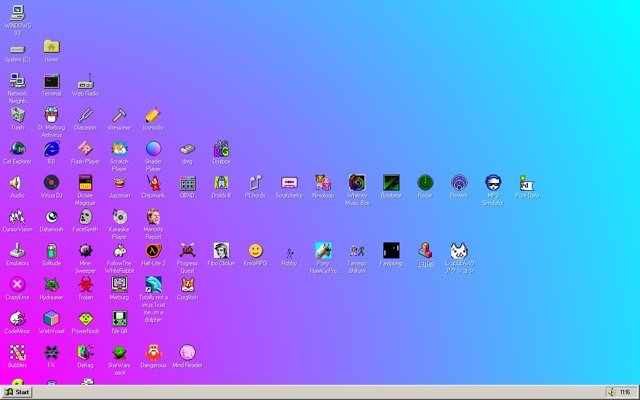This screenshot has width=640, height=400.
Task: Launch Fibo Clicker
Action: coord(221,251)
